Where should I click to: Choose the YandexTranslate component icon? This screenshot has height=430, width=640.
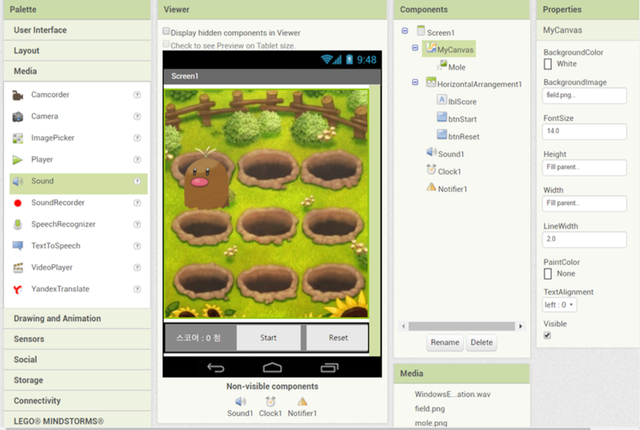click(18, 289)
